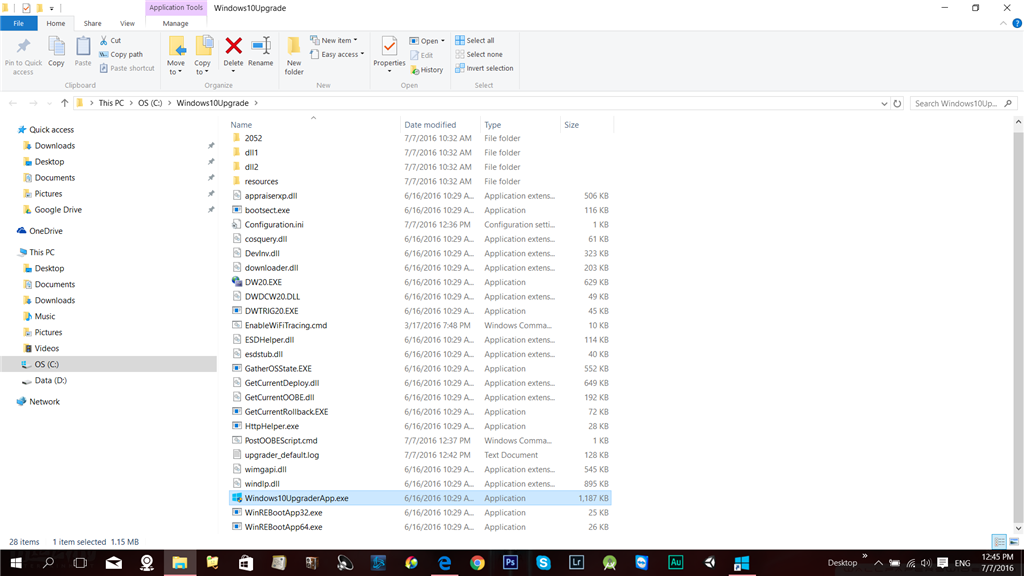Viewport: 1024px width, 576px height.
Task: Switch to the Share ribbon tab
Action: pos(92,24)
